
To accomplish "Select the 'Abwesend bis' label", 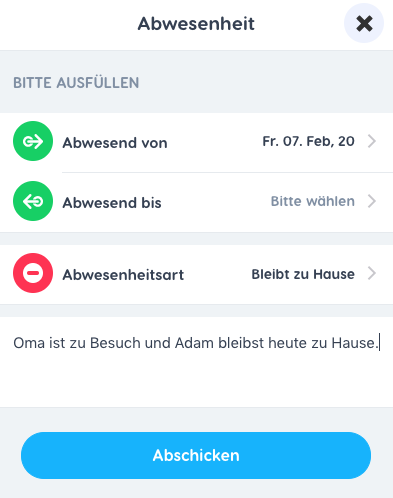I will pyautogui.click(x=112, y=203).
